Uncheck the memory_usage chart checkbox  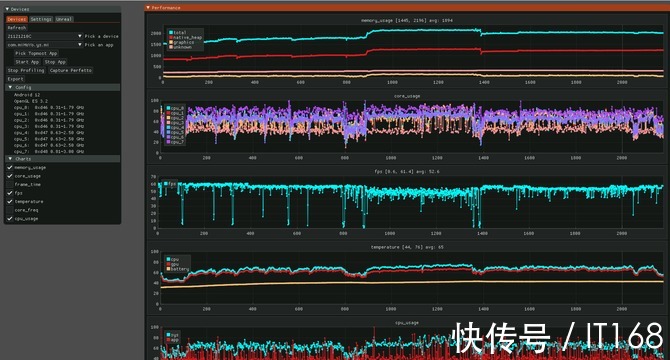click(10, 167)
